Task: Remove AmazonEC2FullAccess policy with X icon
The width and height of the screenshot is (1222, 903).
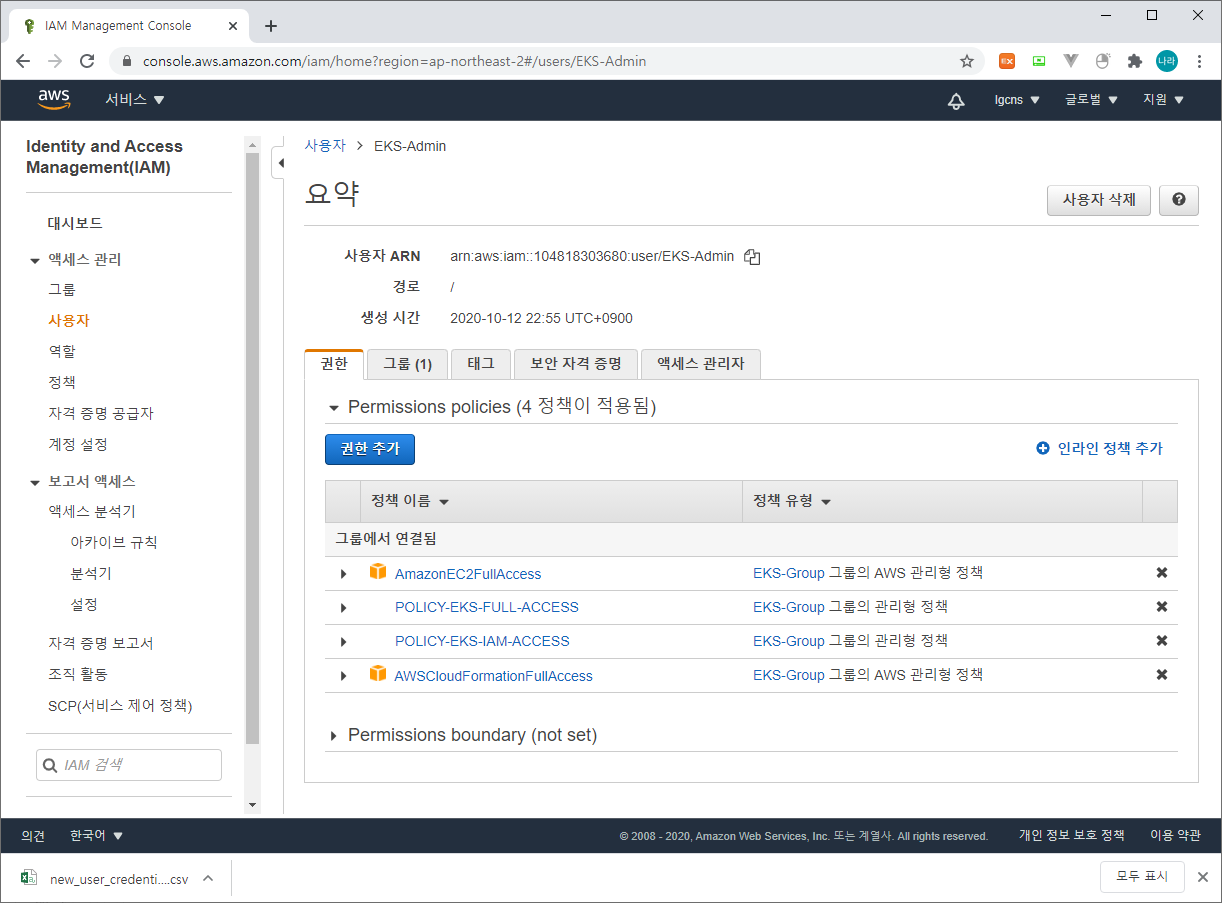Action: 1162,573
